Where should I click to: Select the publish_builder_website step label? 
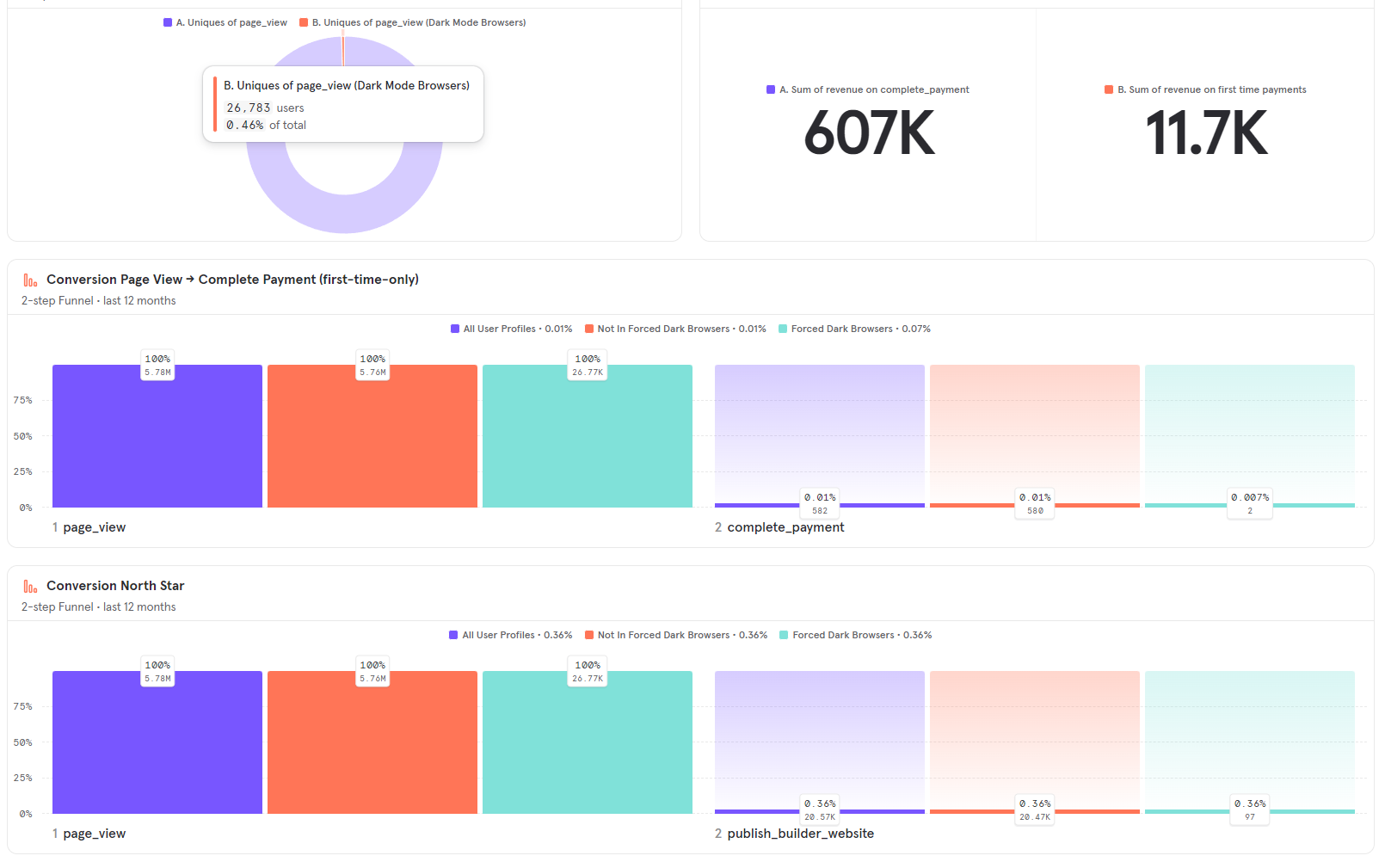click(800, 834)
